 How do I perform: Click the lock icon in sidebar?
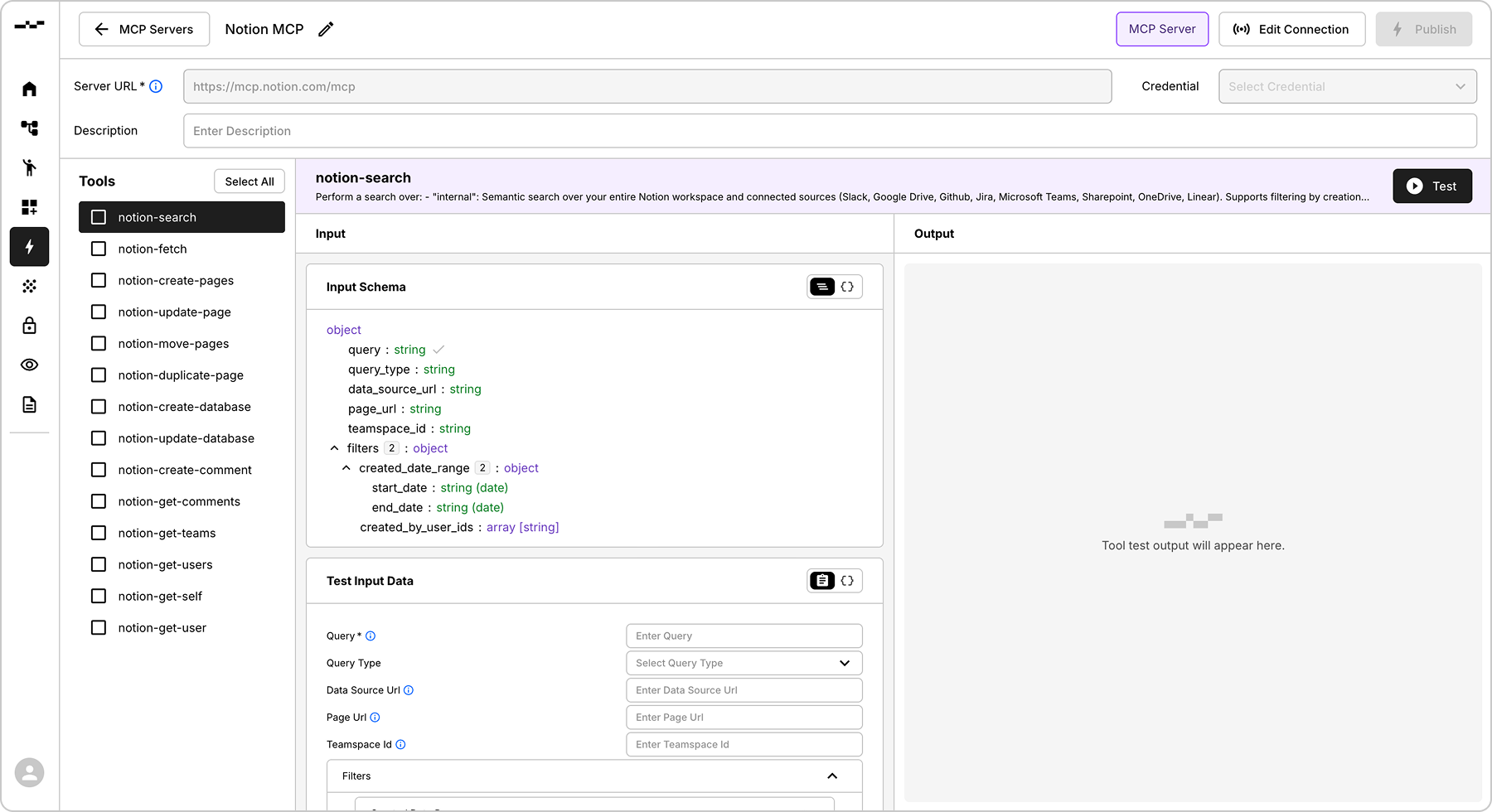[29, 325]
